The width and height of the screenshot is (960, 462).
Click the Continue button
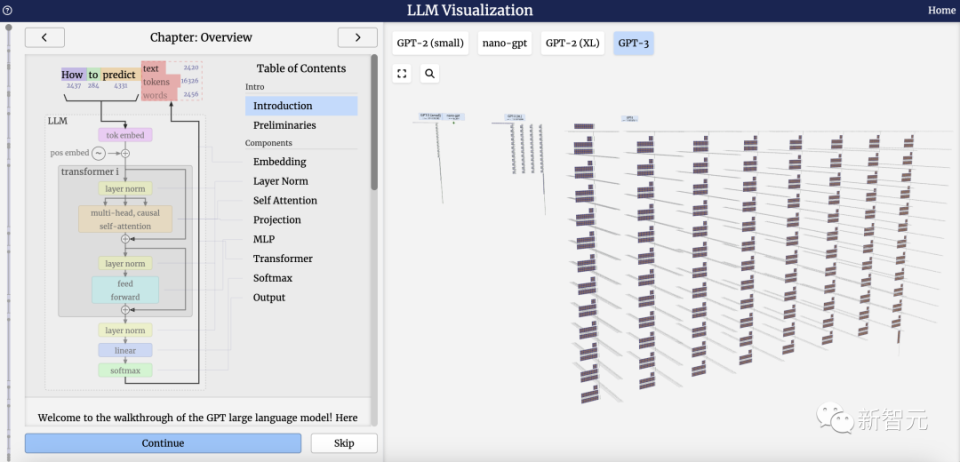pyautogui.click(x=163, y=443)
